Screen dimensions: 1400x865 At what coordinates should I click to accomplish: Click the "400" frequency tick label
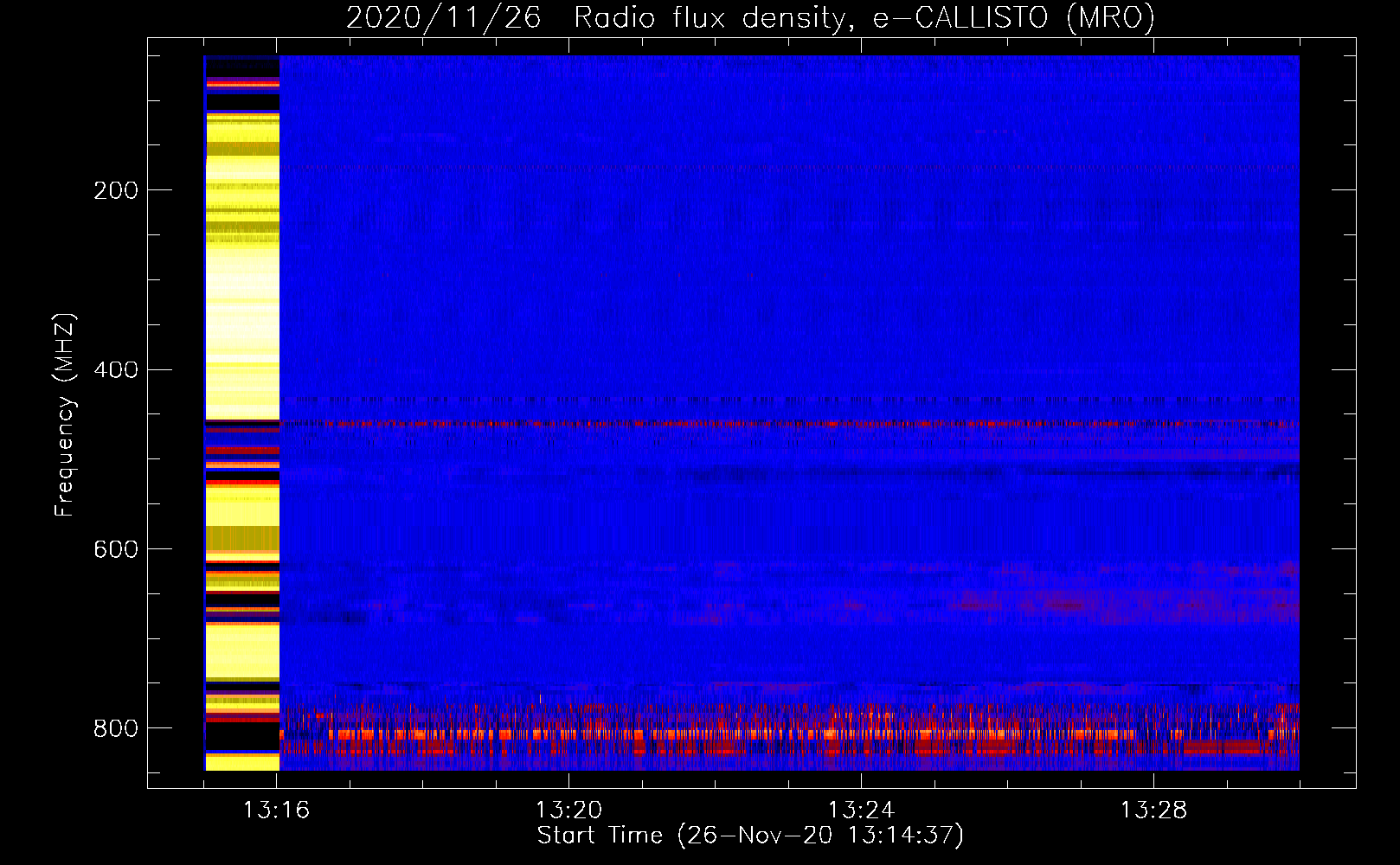(116, 370)
